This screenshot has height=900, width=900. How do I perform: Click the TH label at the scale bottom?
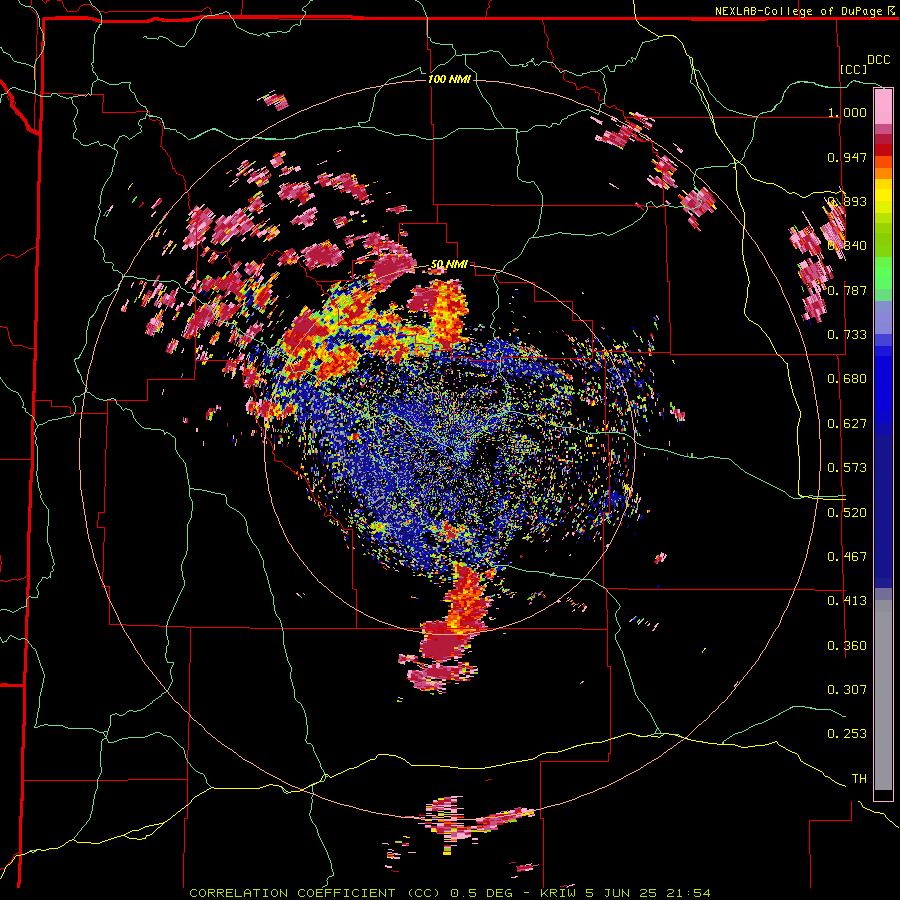tap(859, 779)
